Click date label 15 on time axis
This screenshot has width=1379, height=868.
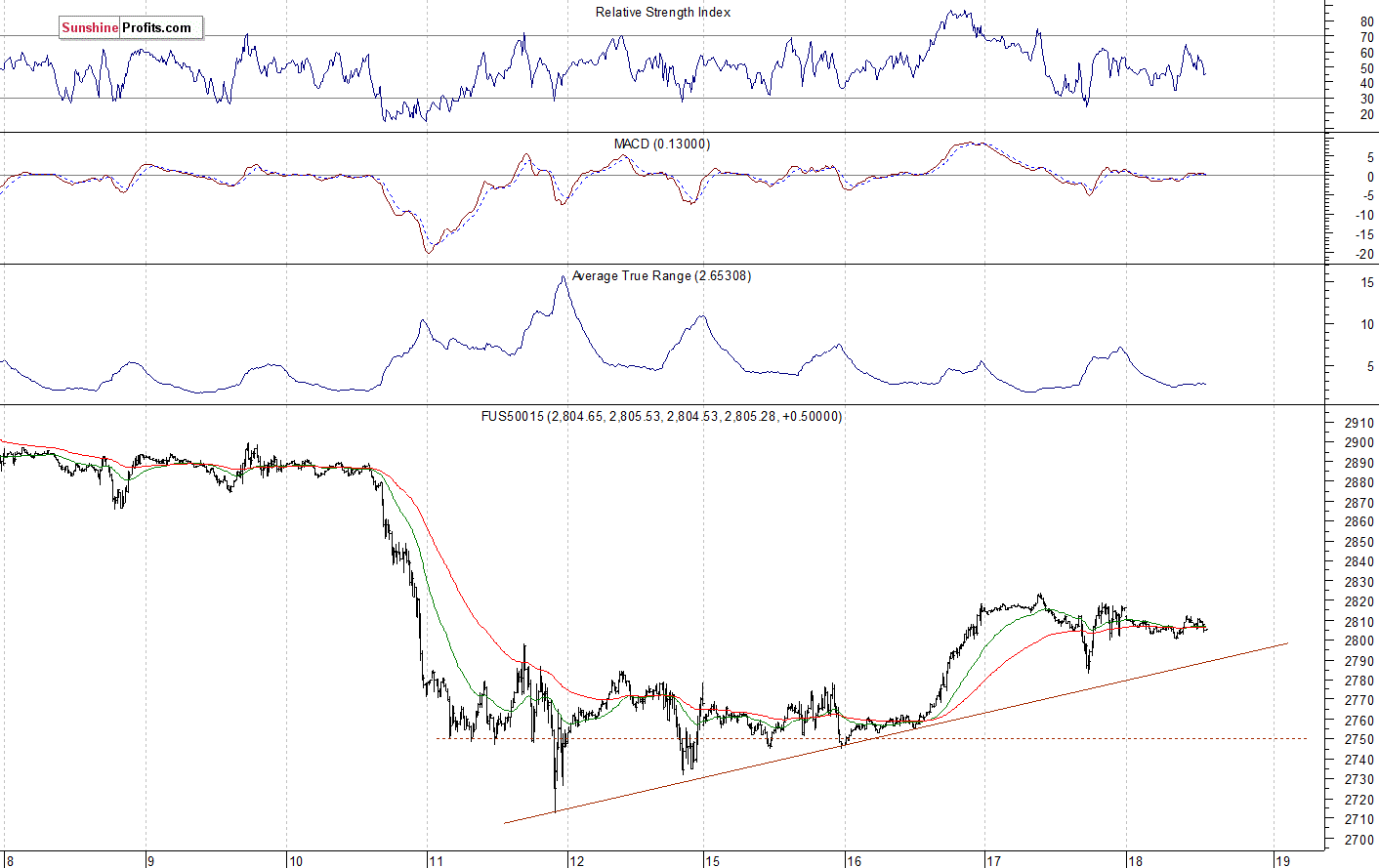click(x=713, y=861)
